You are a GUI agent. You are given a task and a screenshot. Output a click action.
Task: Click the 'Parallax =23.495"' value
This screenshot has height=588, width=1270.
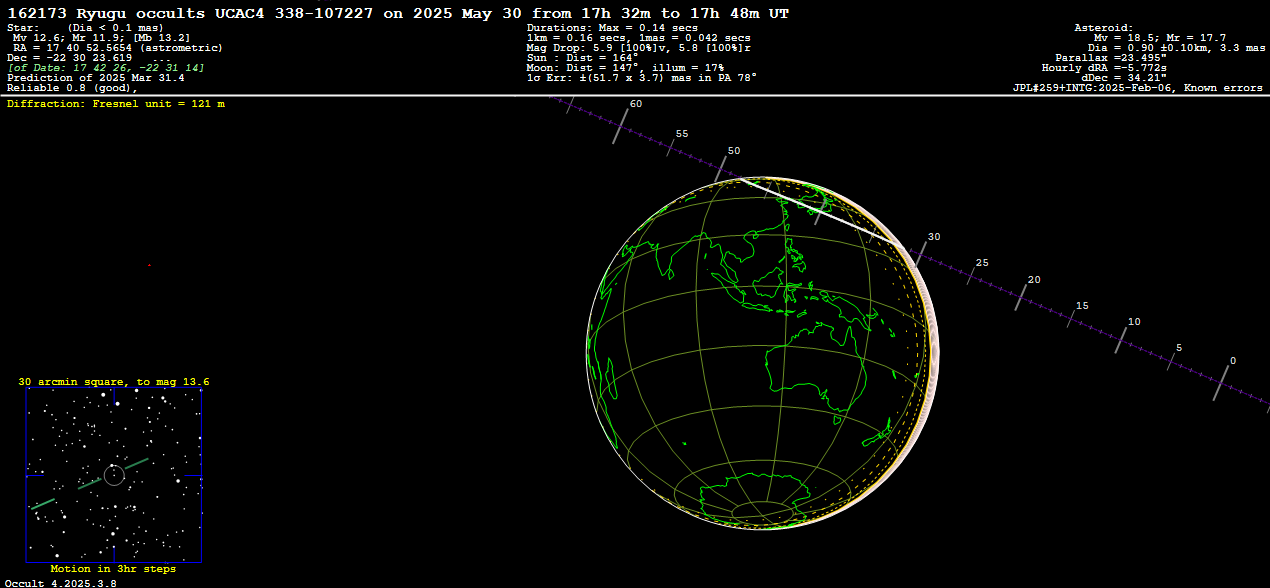click(1112, 58)
